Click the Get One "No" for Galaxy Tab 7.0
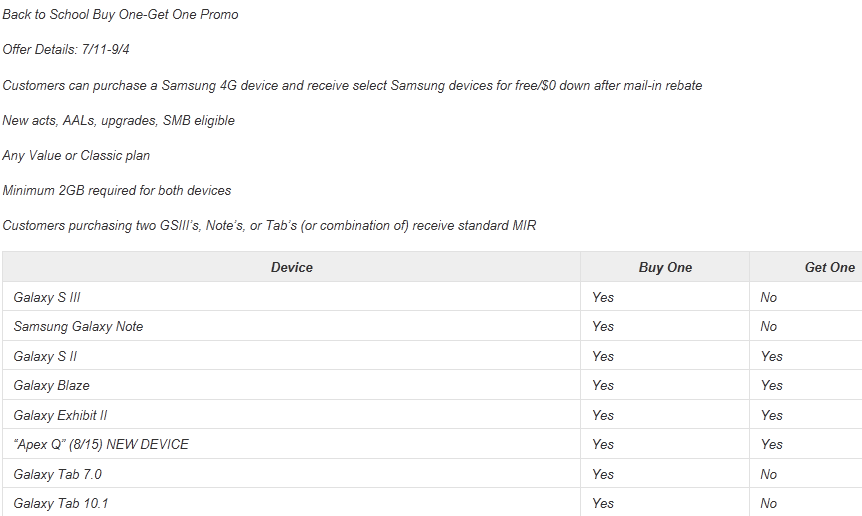 click(768, 474)
